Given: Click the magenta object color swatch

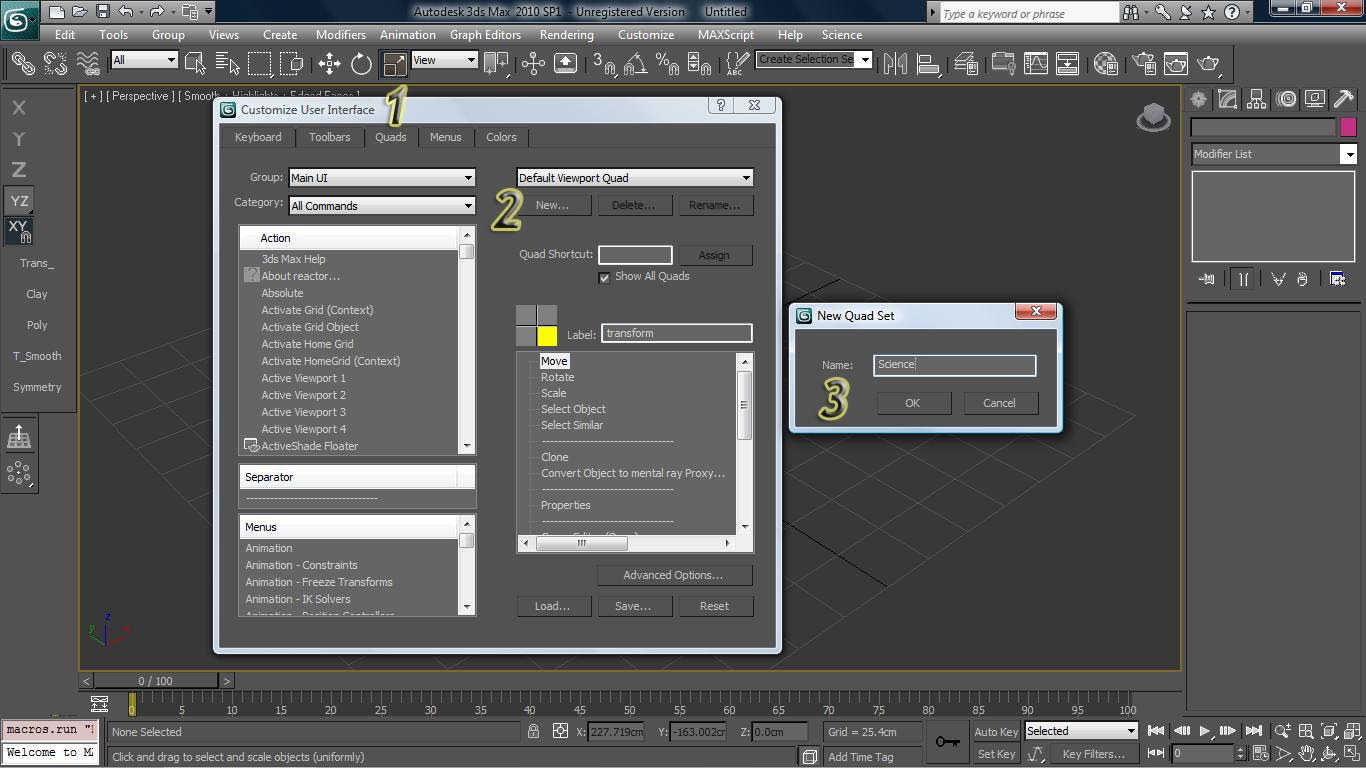Looking at the screenshot, I should 1350,127.
